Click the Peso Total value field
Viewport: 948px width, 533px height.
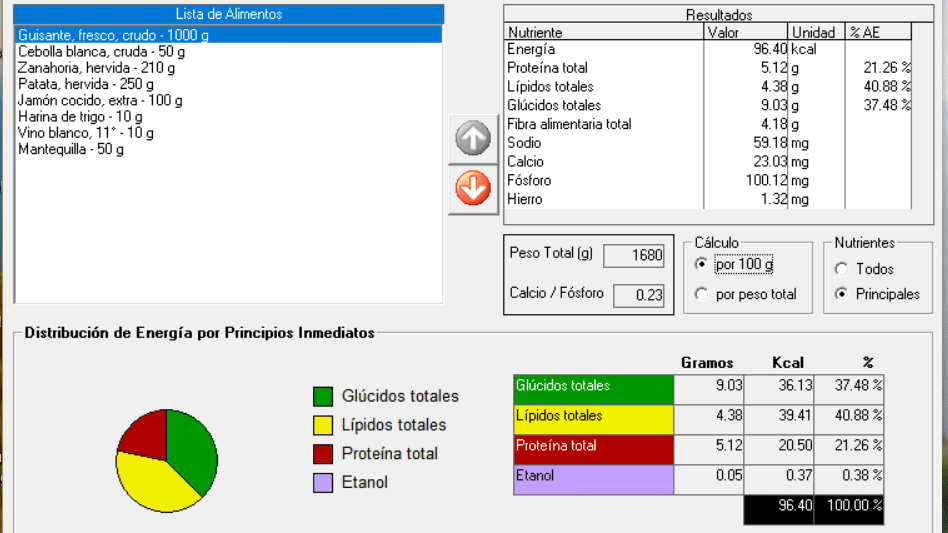pos(634,255)
